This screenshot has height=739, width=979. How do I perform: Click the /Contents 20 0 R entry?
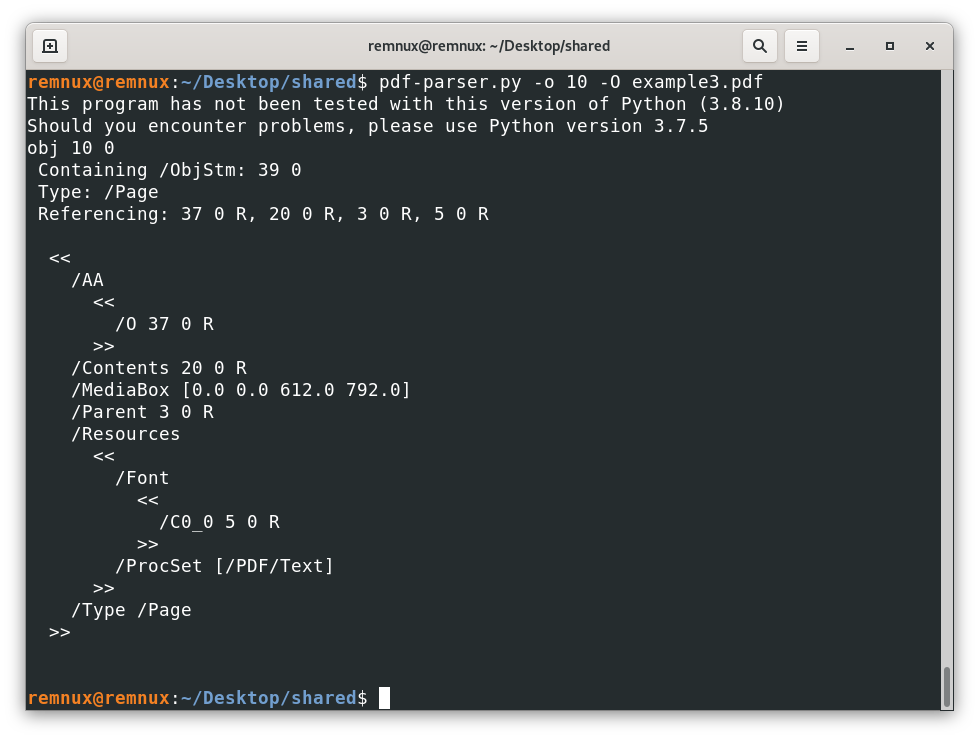tap(159, 368)
